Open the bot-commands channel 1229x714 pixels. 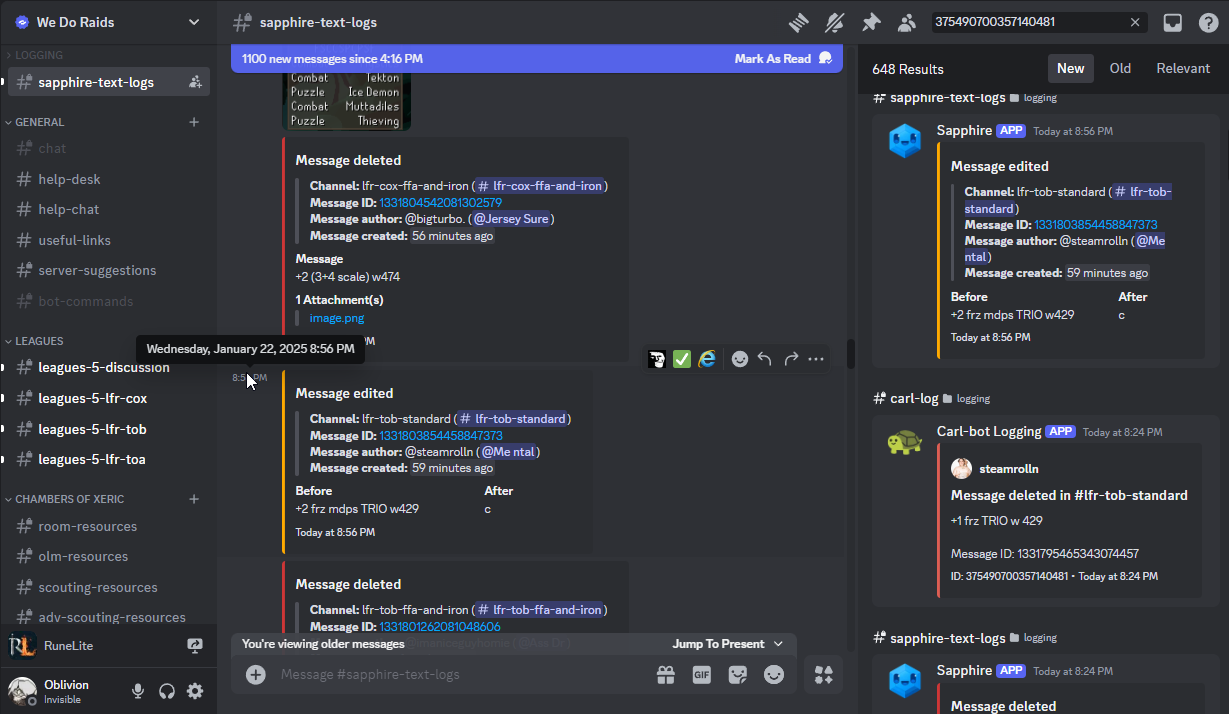(x=109, y=301)
